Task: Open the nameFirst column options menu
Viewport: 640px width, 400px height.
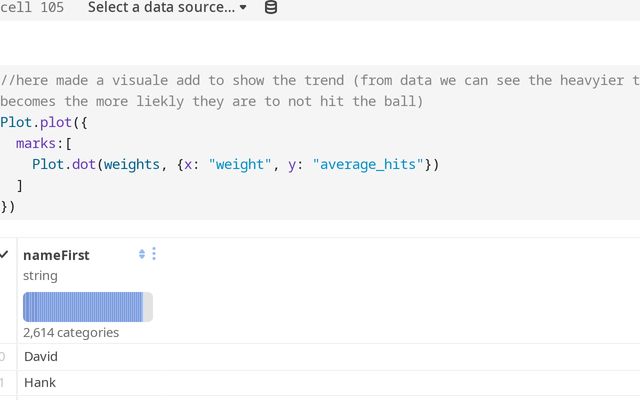Action: [154, 255]
